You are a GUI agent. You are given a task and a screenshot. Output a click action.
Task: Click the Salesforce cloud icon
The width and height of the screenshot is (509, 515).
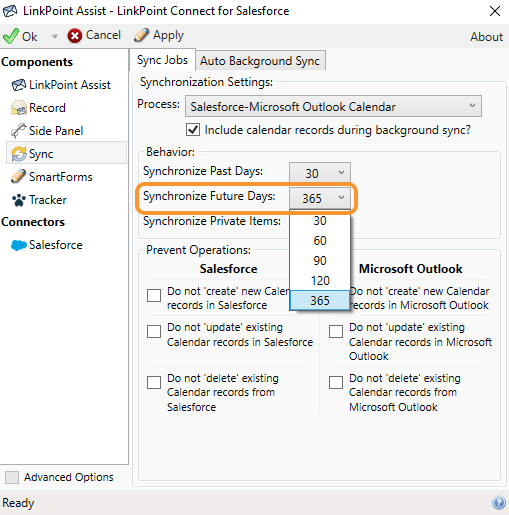point(19,245)
